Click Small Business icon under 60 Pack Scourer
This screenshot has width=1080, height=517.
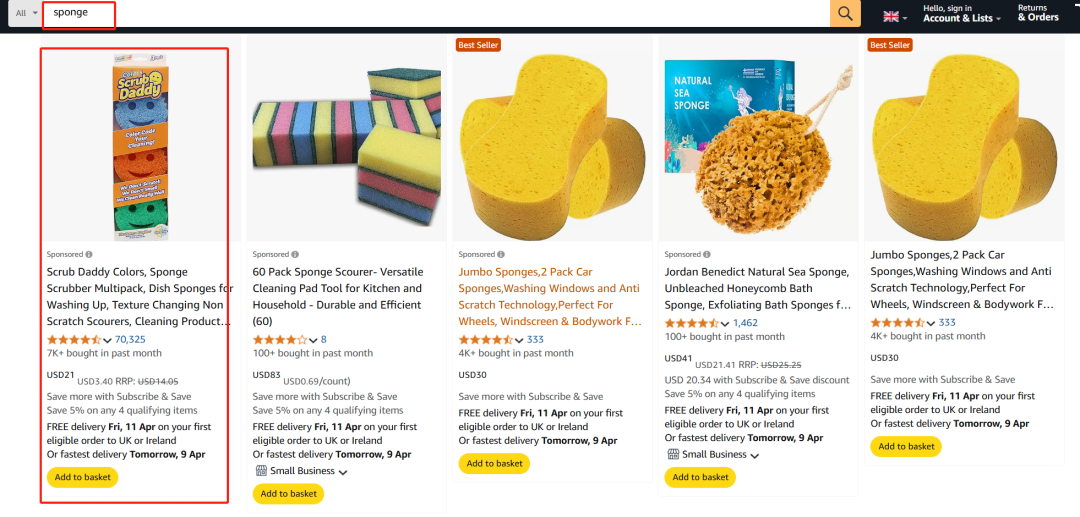click(261, 471)
